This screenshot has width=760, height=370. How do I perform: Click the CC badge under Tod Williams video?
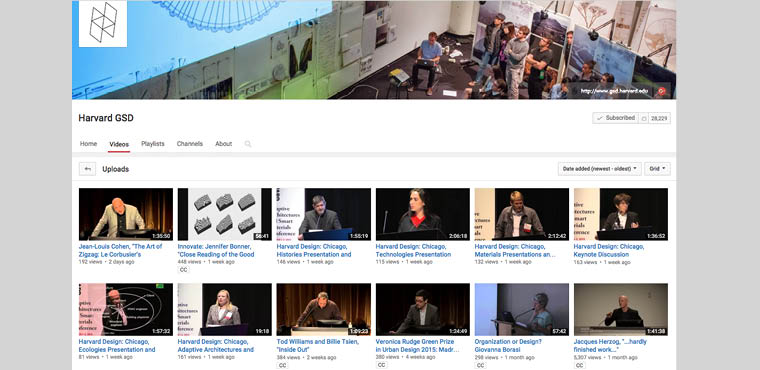(x=283, y=365)
